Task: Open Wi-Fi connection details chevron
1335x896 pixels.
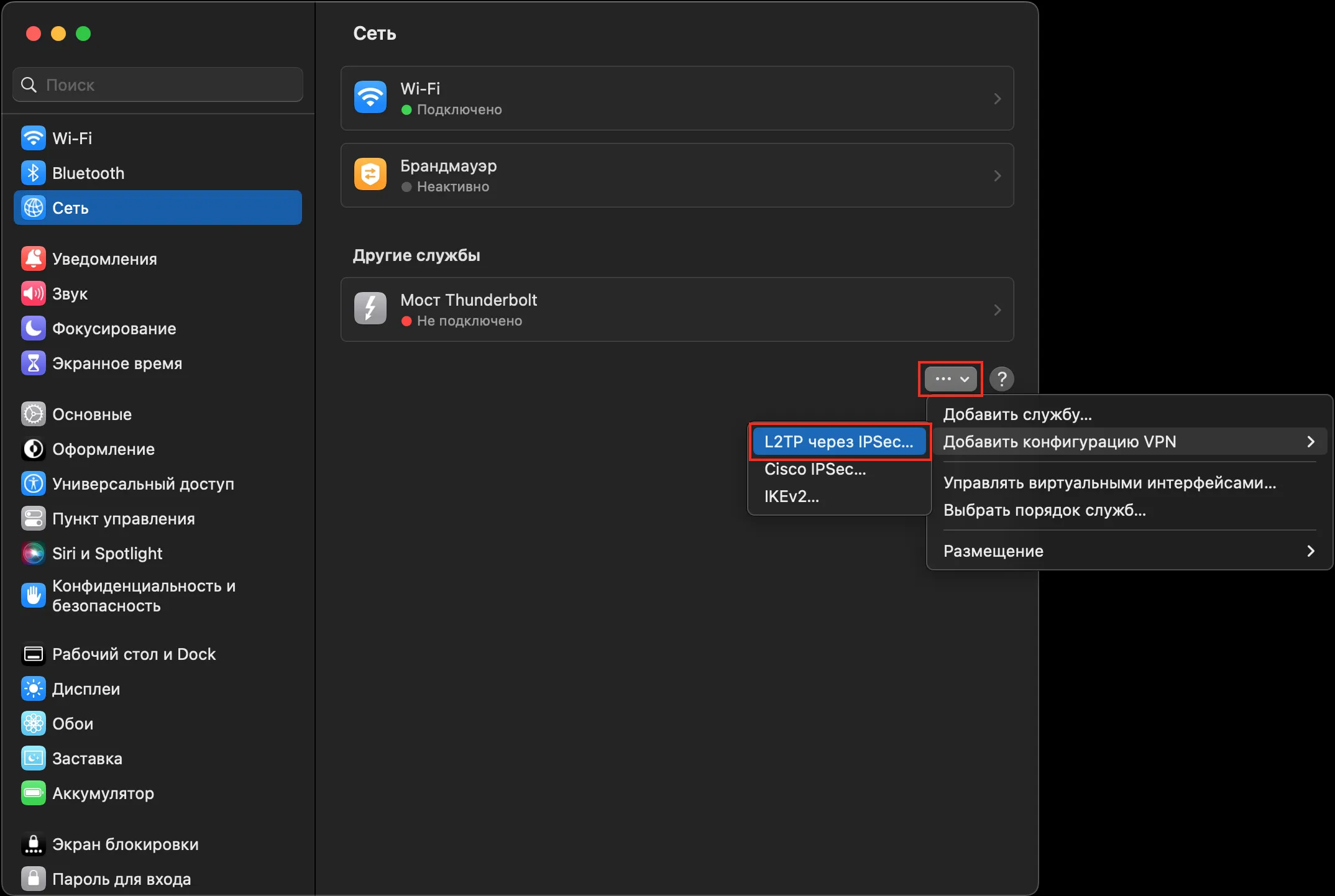Action: click(x=997, y=98)
